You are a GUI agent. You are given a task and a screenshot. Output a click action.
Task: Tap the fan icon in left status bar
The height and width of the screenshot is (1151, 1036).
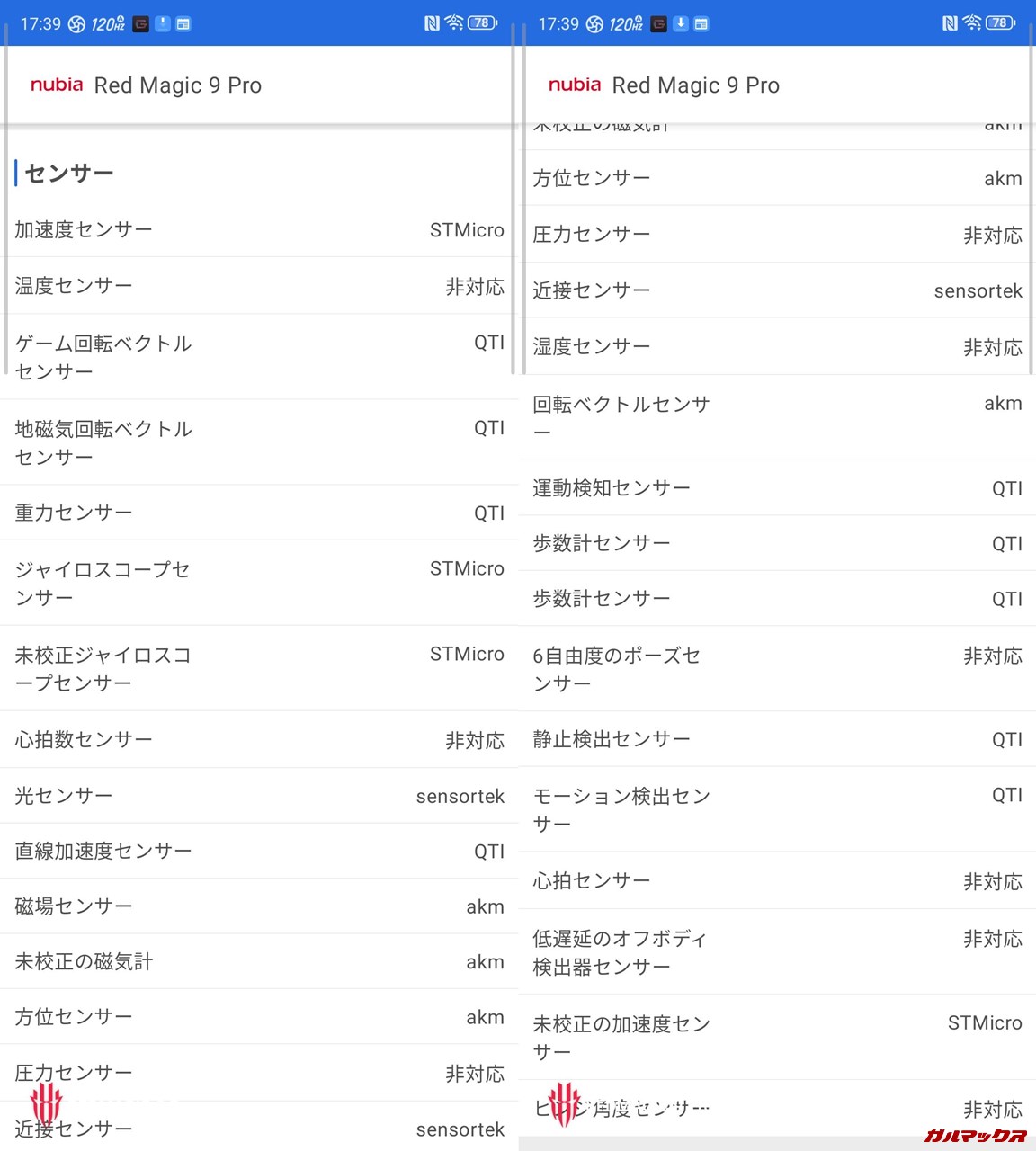pos(76,24)
